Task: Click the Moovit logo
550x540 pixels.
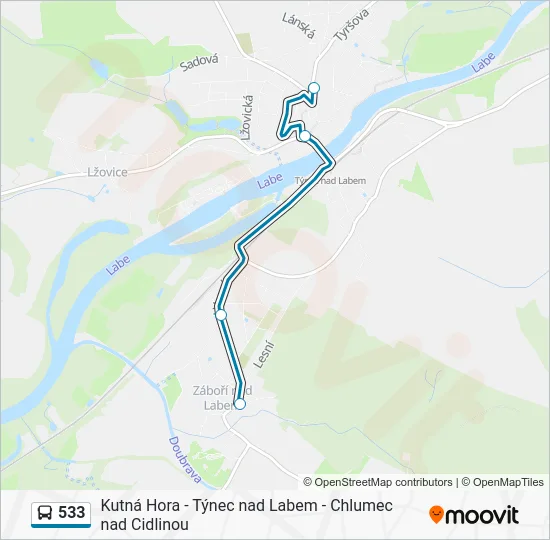Action: pyautogui.click(x=474, y=515)
